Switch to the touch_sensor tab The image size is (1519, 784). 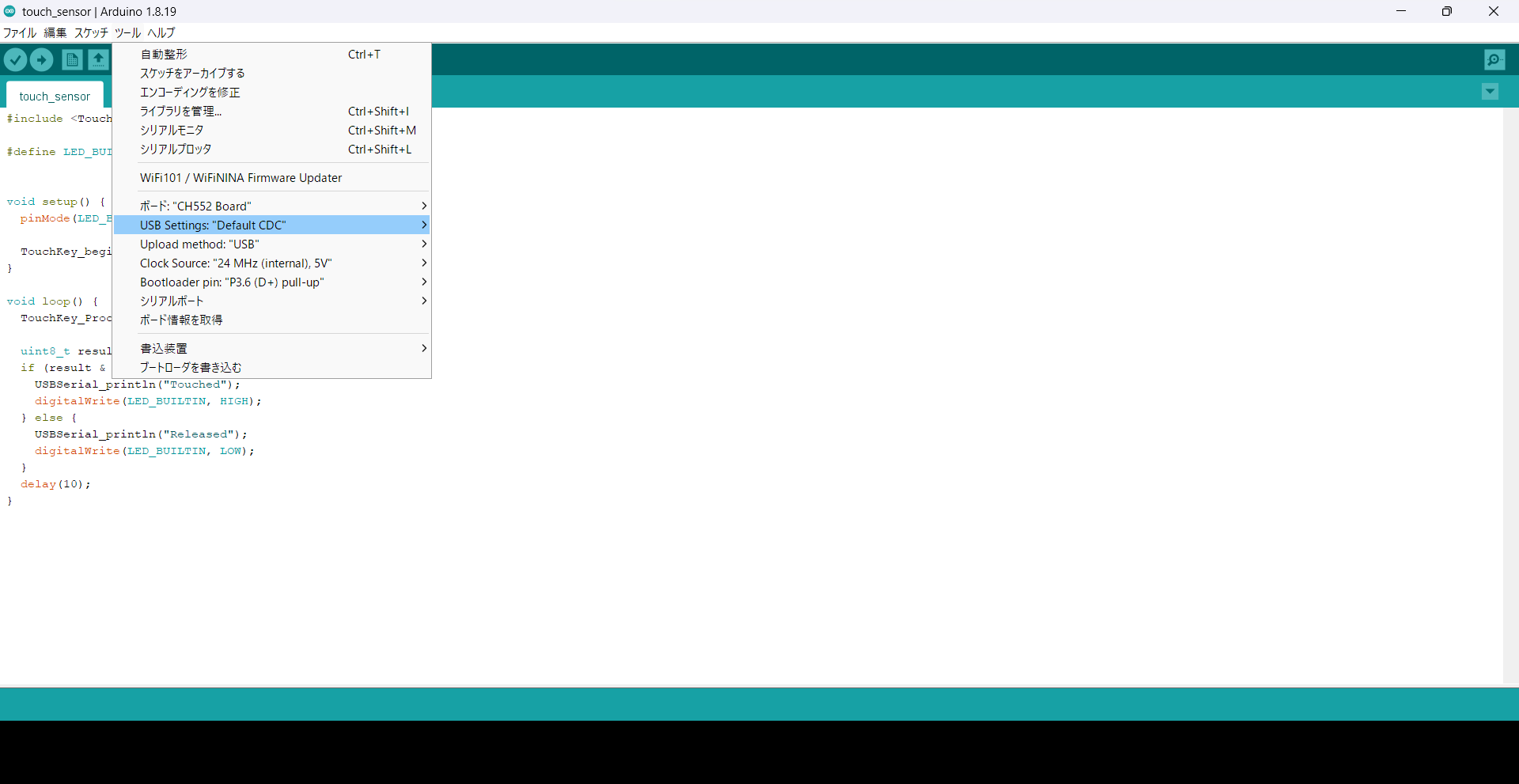point(54,96)
